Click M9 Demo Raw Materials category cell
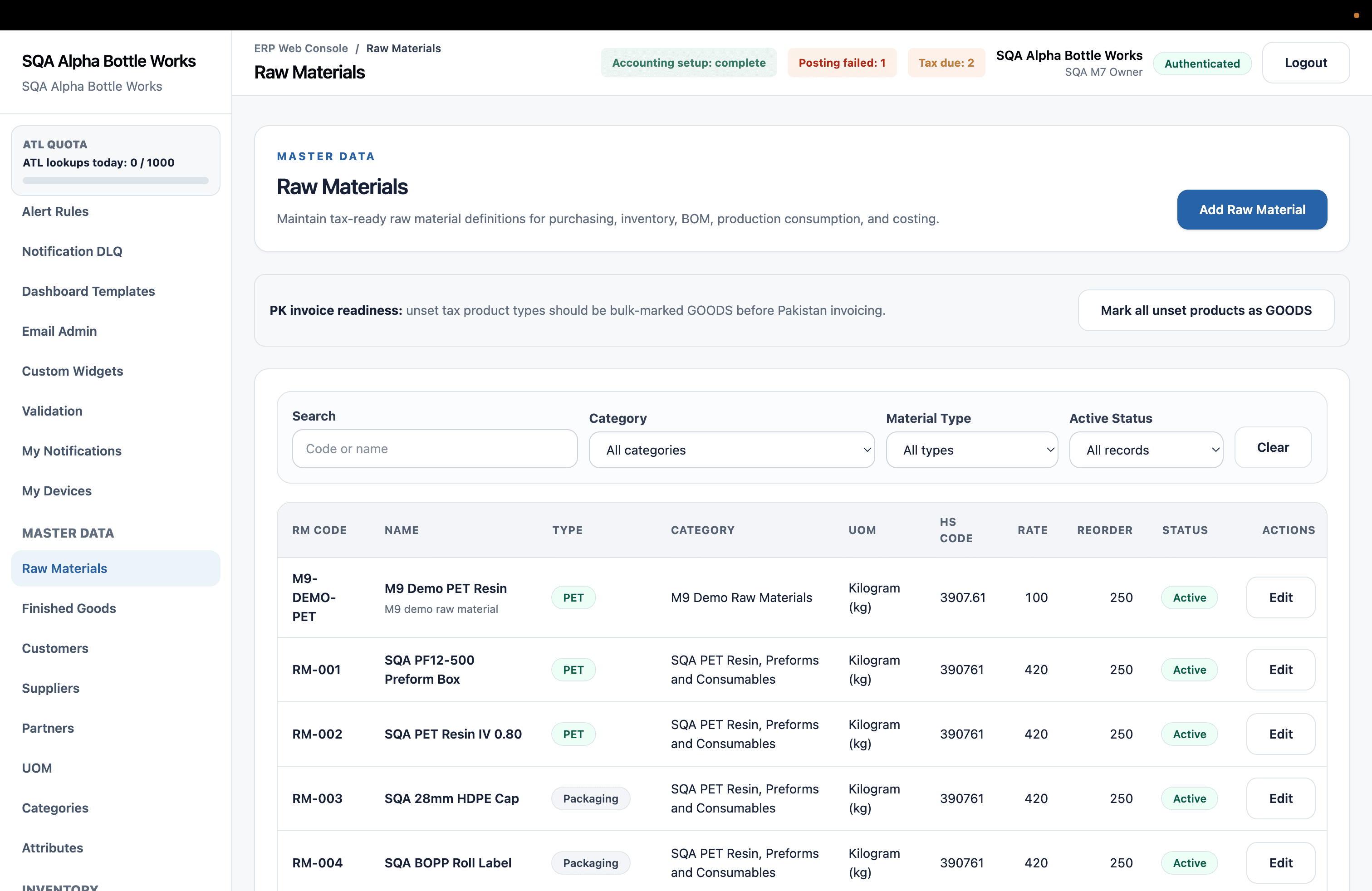 (x=741, y=597)
